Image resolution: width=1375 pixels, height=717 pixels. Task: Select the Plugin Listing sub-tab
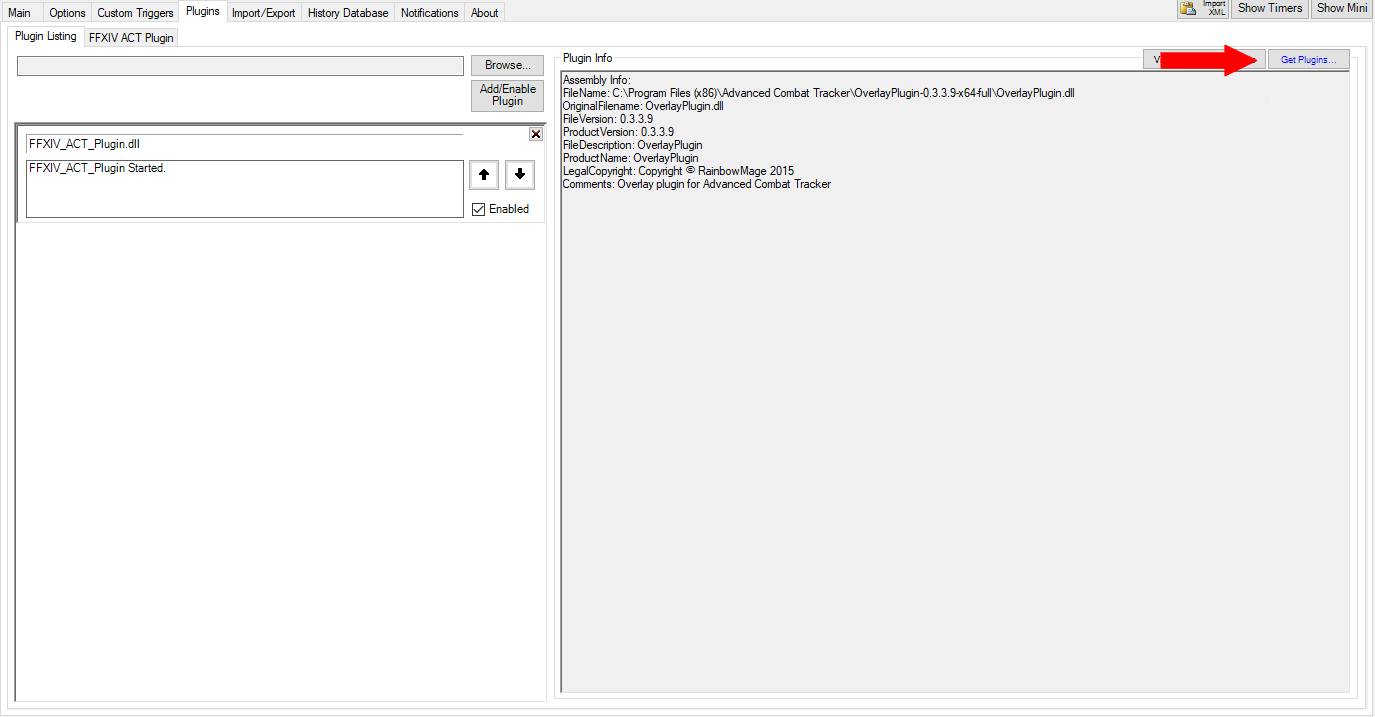46,36
